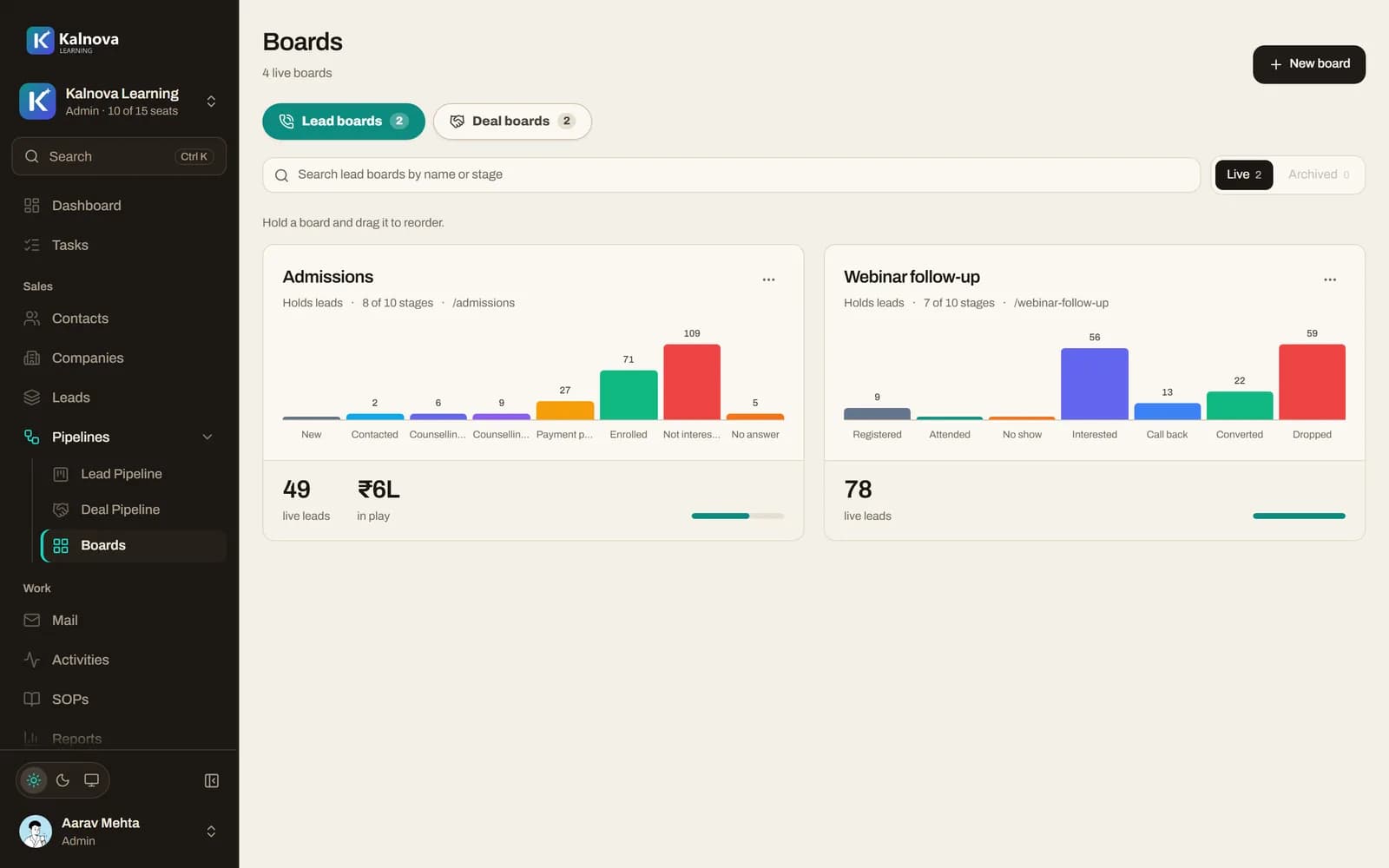
Task: Click the phone icon on Lead boards tab
Action: 286,122
